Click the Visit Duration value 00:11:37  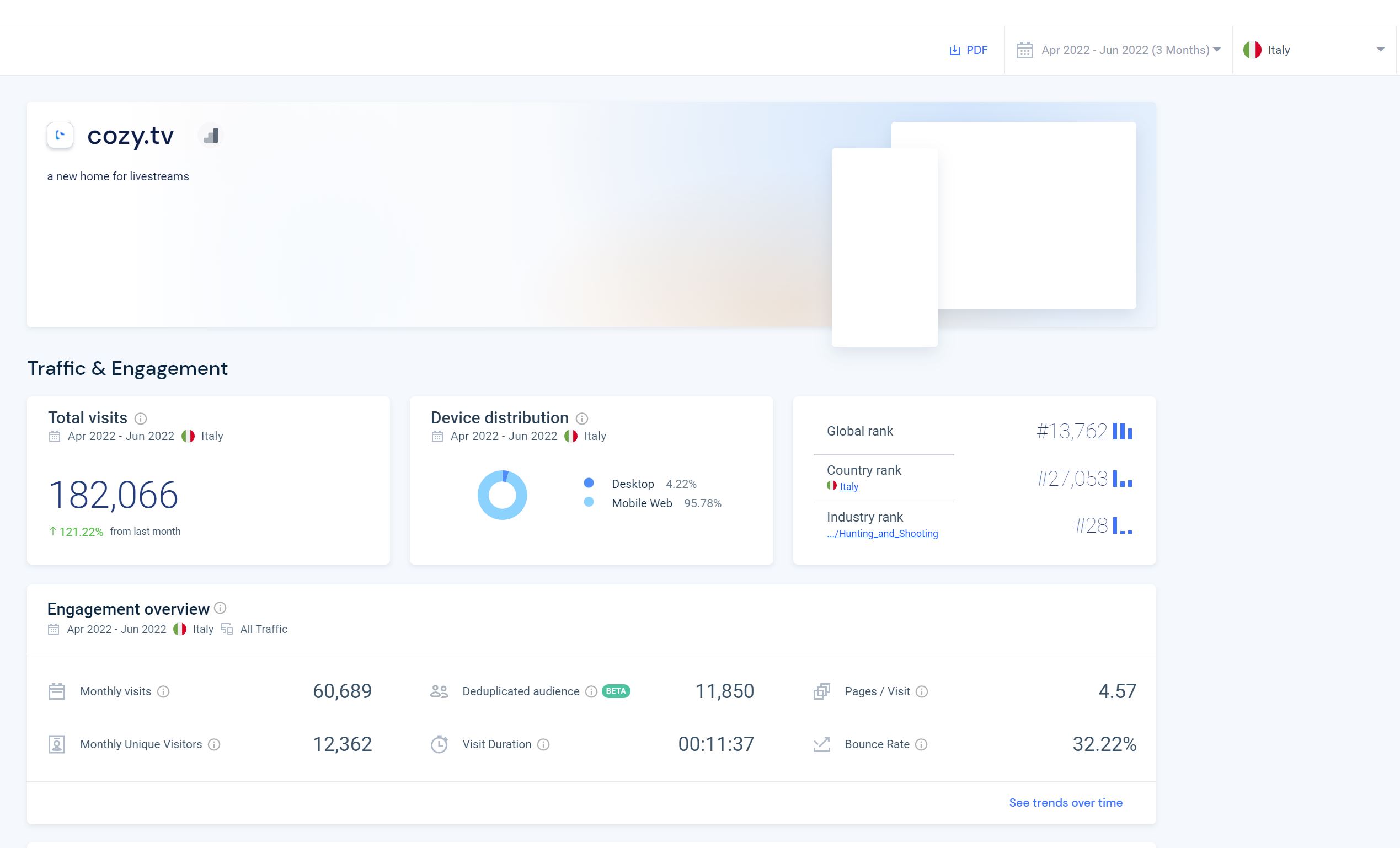717,744
